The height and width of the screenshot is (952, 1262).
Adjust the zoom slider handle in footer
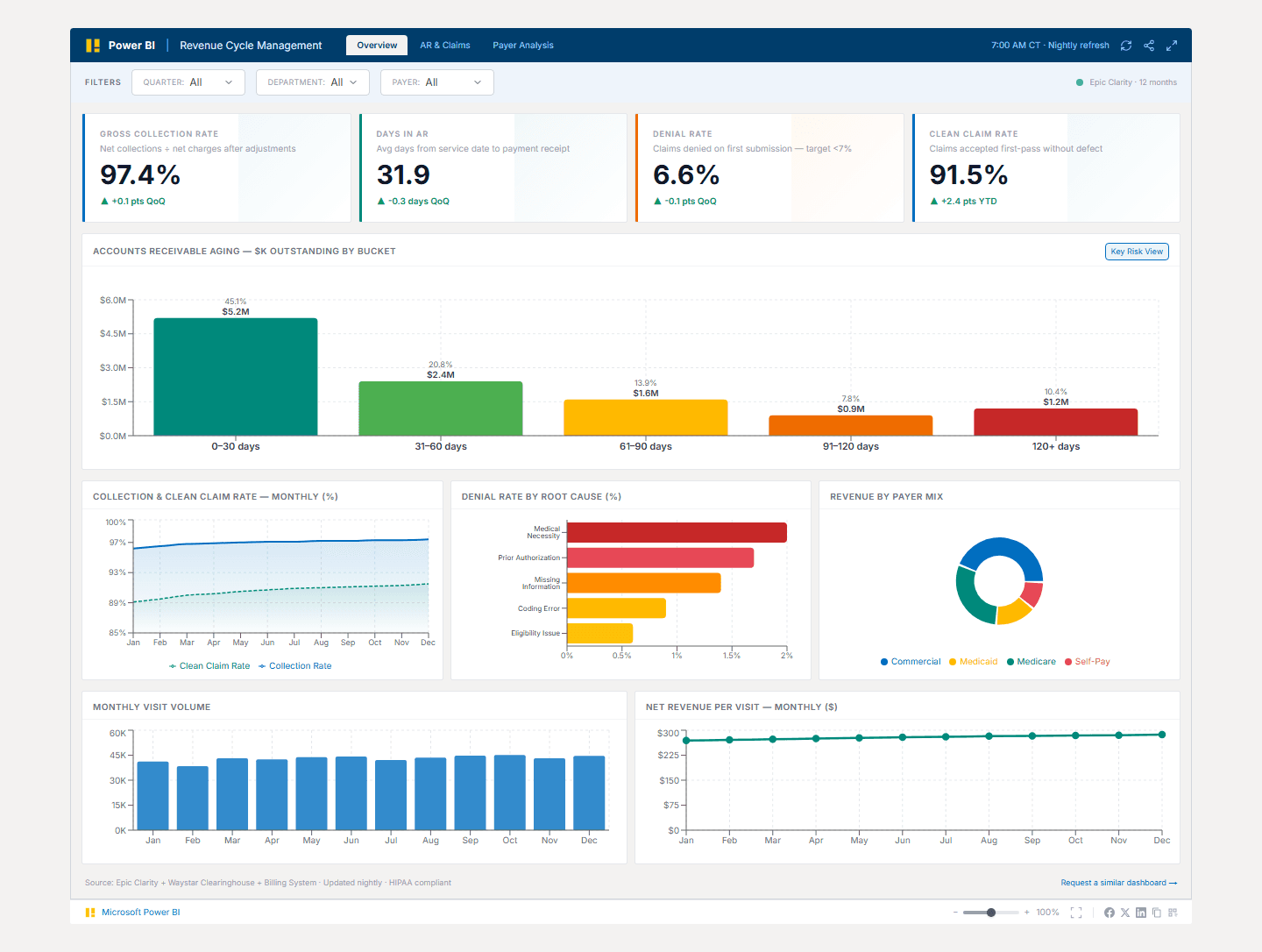coord(991,913)
